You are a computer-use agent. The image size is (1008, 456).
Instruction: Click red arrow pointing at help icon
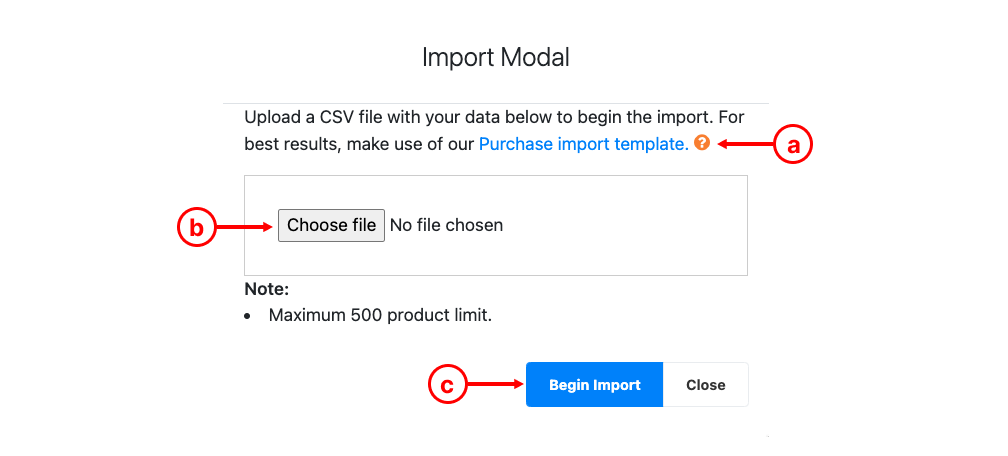pos(746,145)
